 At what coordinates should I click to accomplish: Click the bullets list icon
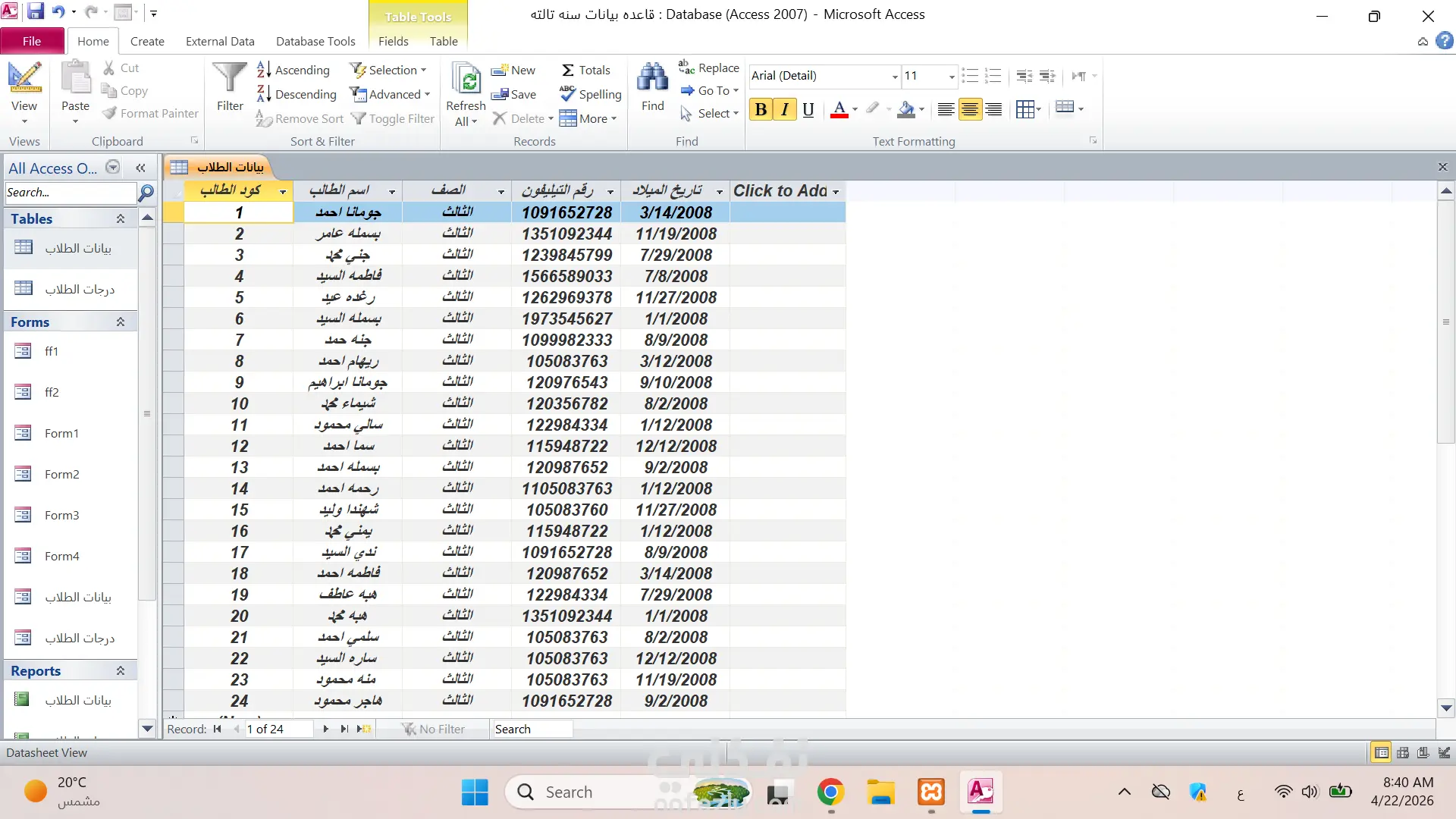pyautogui.click(x=970, y=76)
